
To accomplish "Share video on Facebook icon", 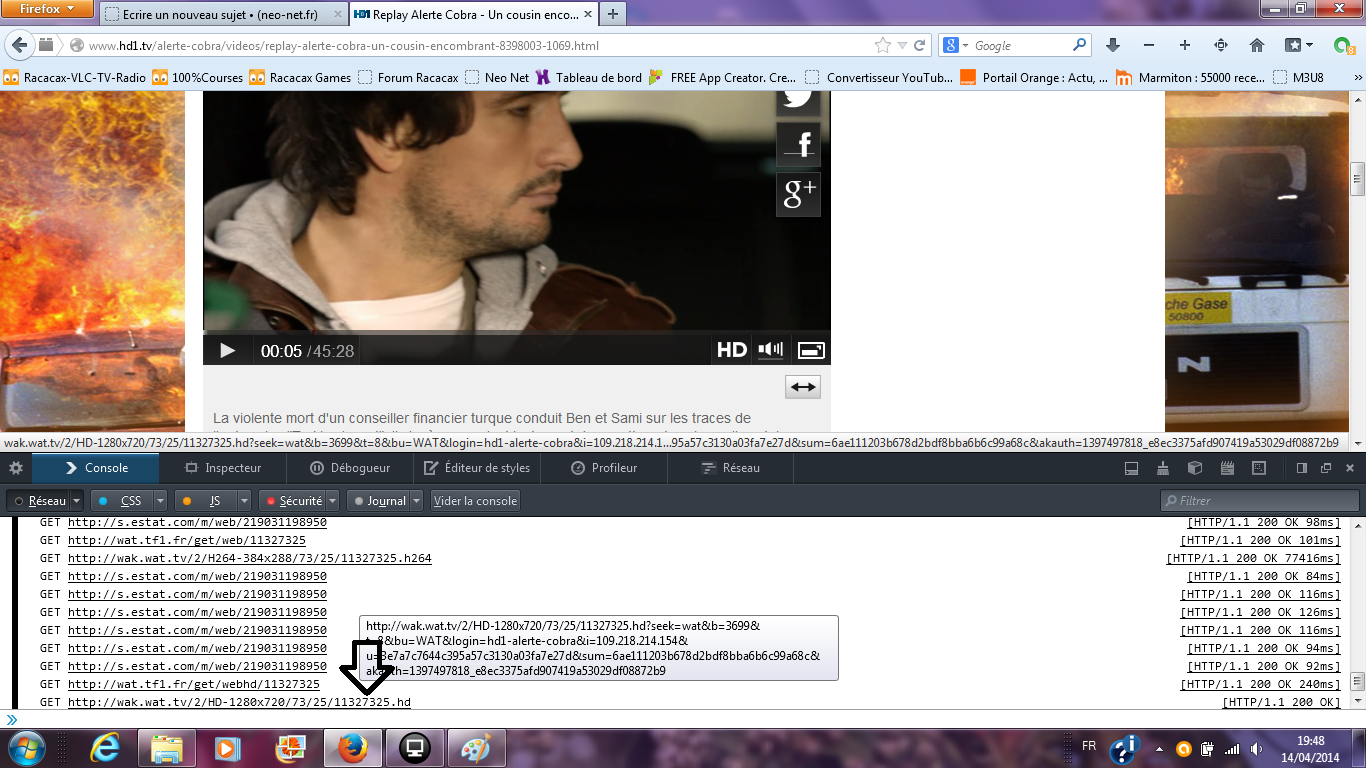I will click(798, 145).
